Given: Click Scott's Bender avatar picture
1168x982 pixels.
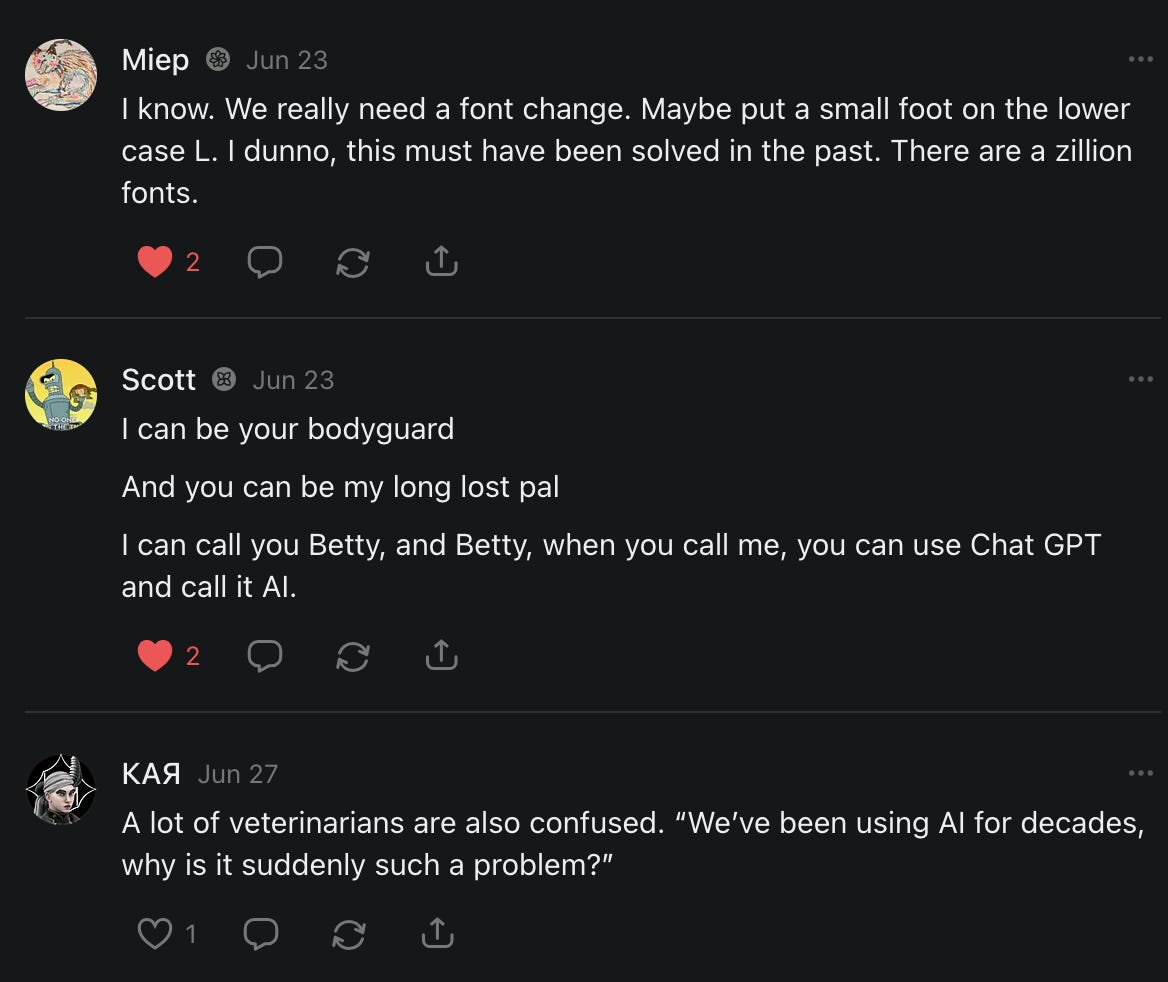Looking at the screenshot, I should [61, 395].
